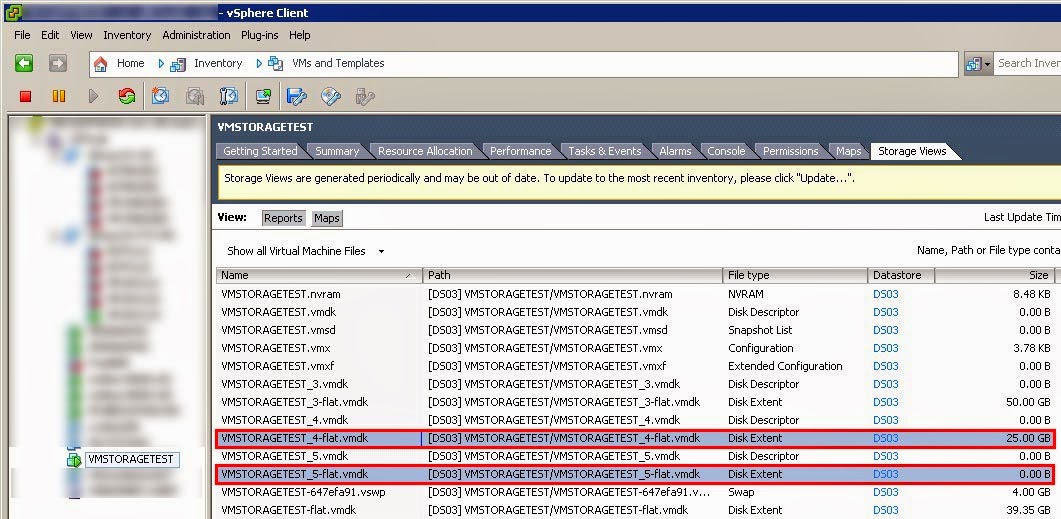This screenshot has width=1061, height=519.
Task: Click the Inventory breadcrumb icon
Action: (178, 64)
